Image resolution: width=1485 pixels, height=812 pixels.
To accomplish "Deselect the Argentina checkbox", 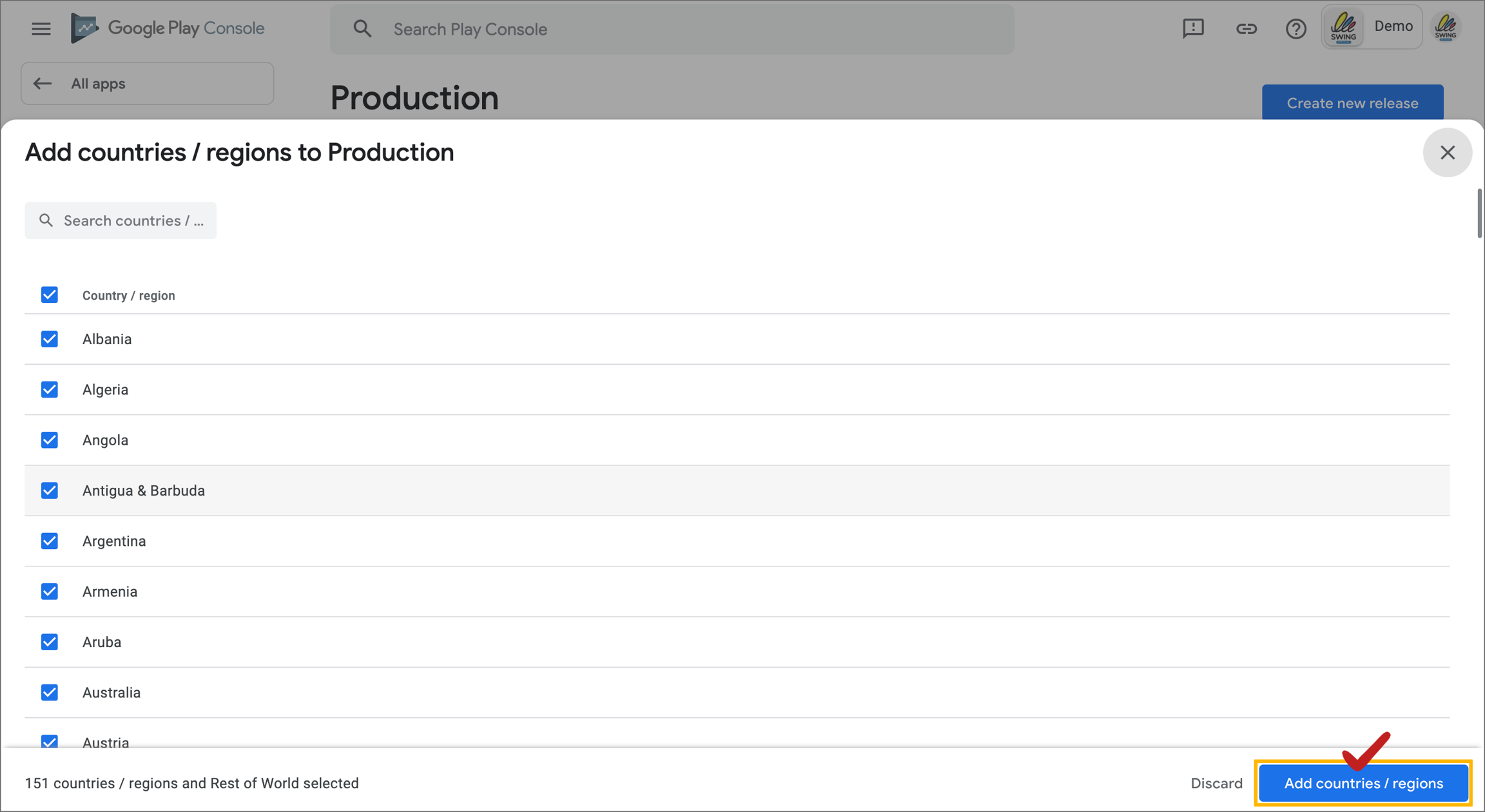I will [x=50, y=541].
